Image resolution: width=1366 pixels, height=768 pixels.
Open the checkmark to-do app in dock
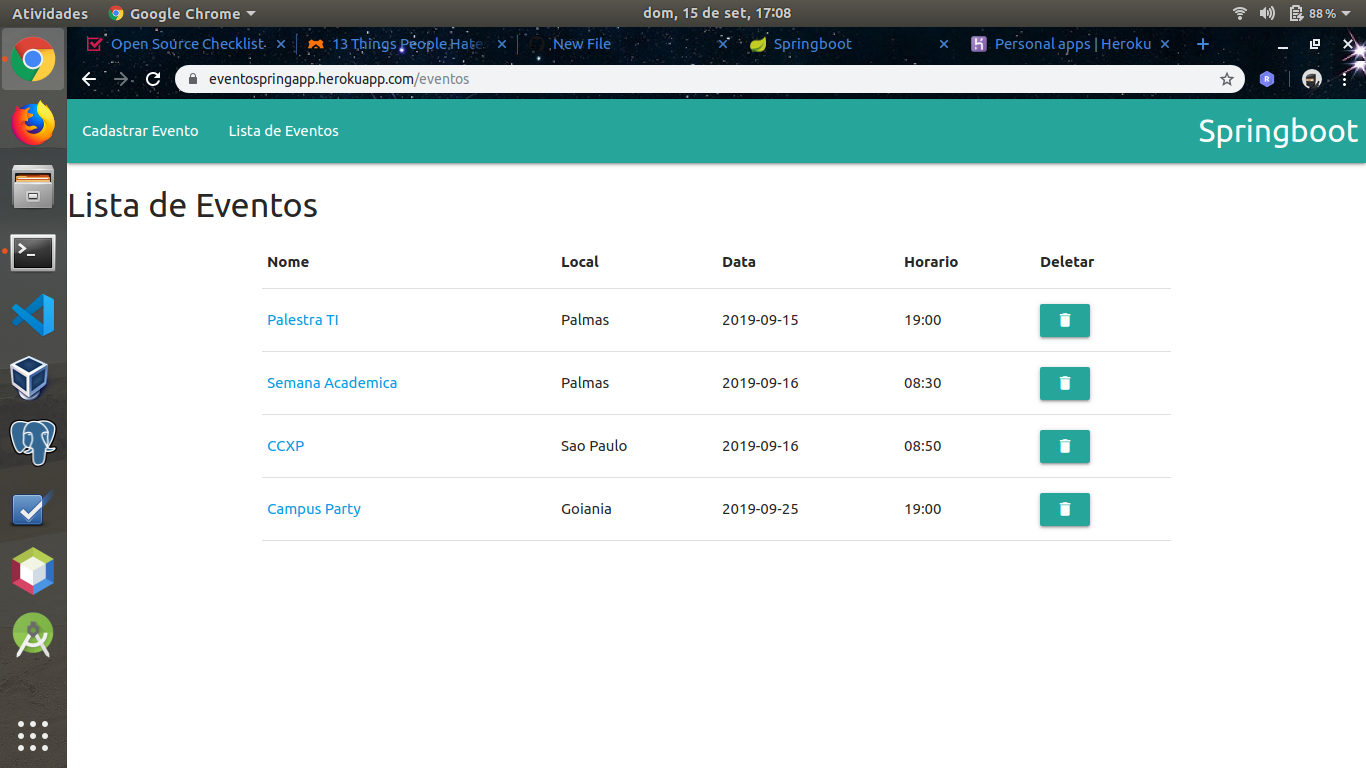(33, 508)
